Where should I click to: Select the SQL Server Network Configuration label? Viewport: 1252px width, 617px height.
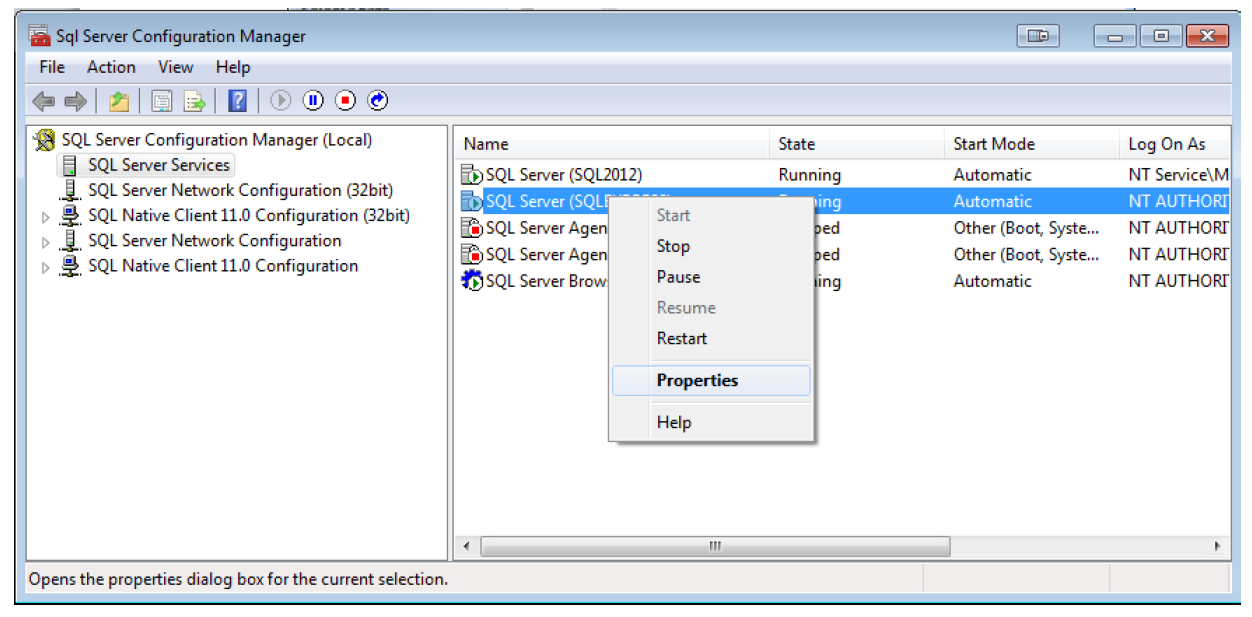pyautogui.click(x=215, y=240)
